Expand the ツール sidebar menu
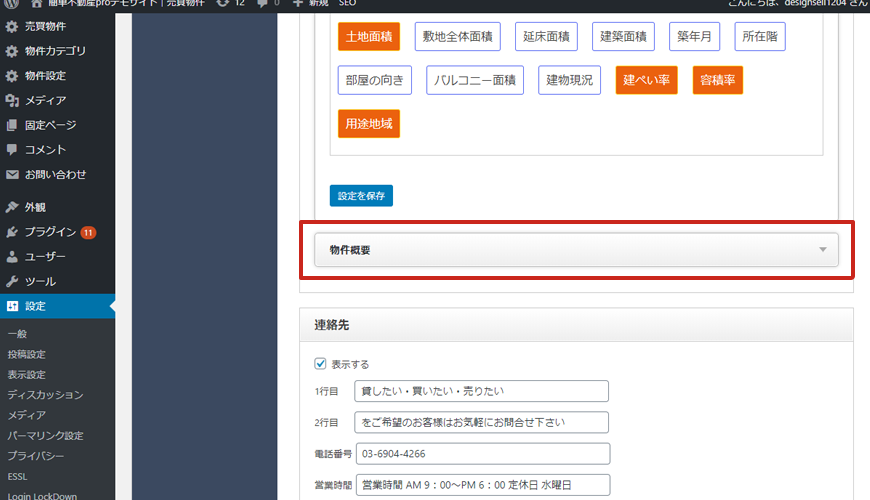The height and width of the screenshot is (500, 870). pyautogui.click(x=40, y=282)
